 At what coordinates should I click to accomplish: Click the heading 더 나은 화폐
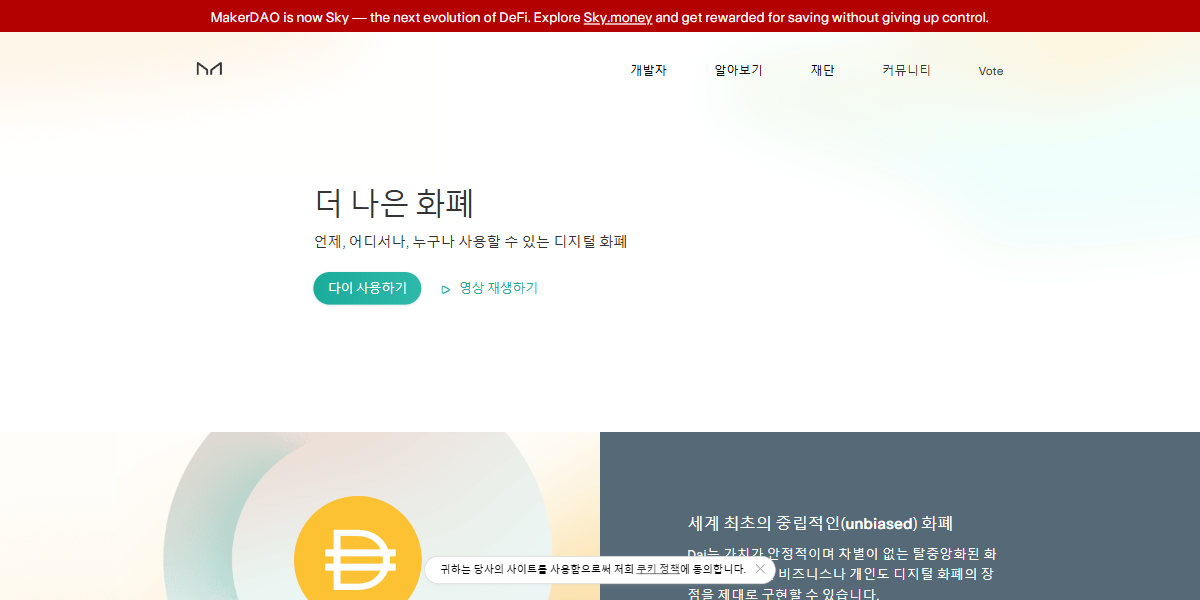[394, 202]
